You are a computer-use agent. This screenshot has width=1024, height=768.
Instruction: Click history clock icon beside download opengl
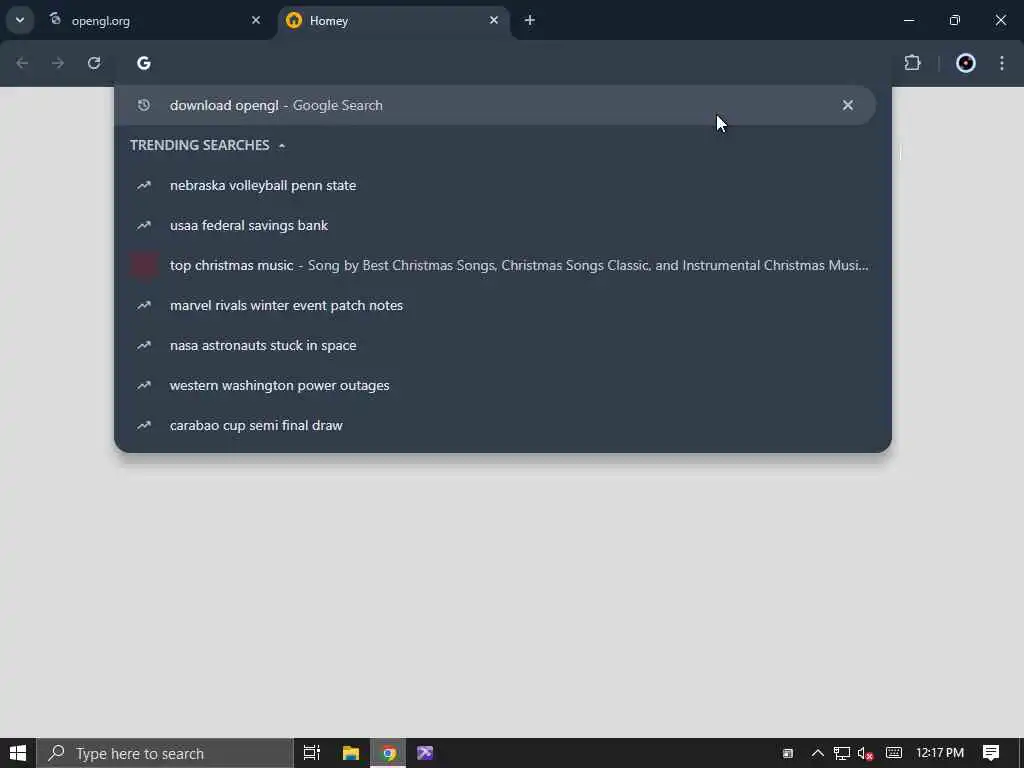(x=144, y=105)
